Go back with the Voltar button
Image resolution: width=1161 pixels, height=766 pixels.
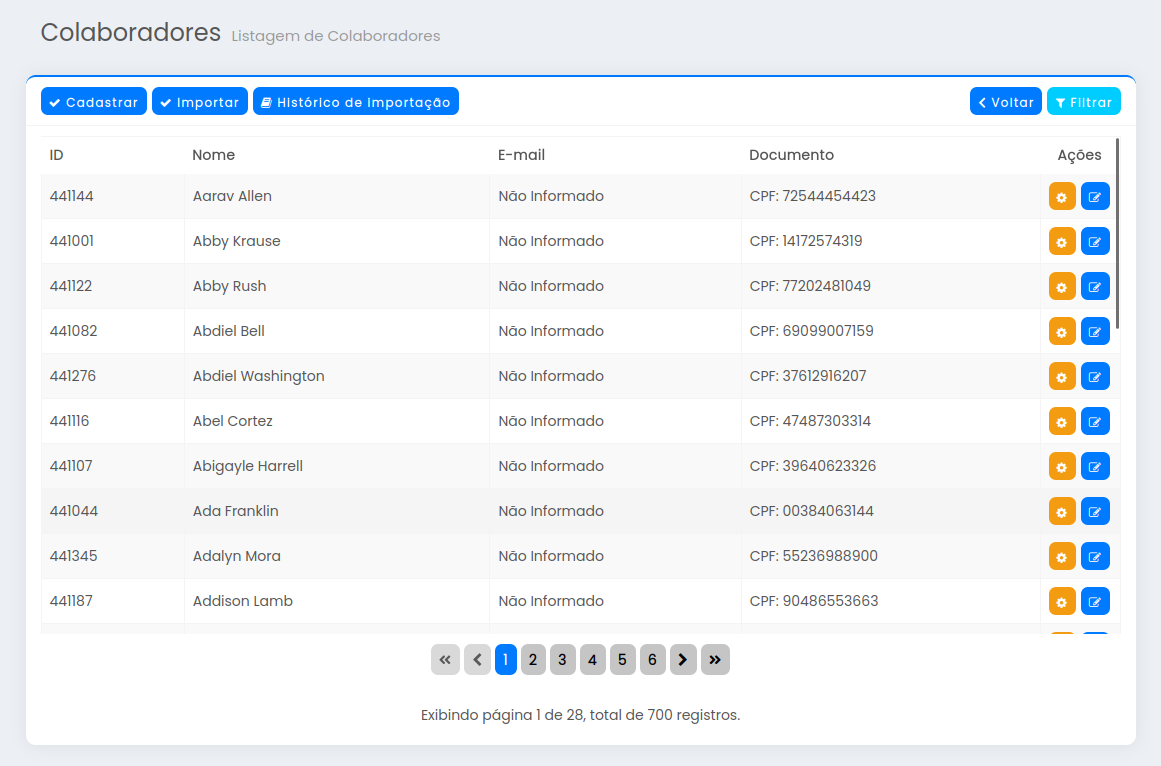tap(1005, 102)
